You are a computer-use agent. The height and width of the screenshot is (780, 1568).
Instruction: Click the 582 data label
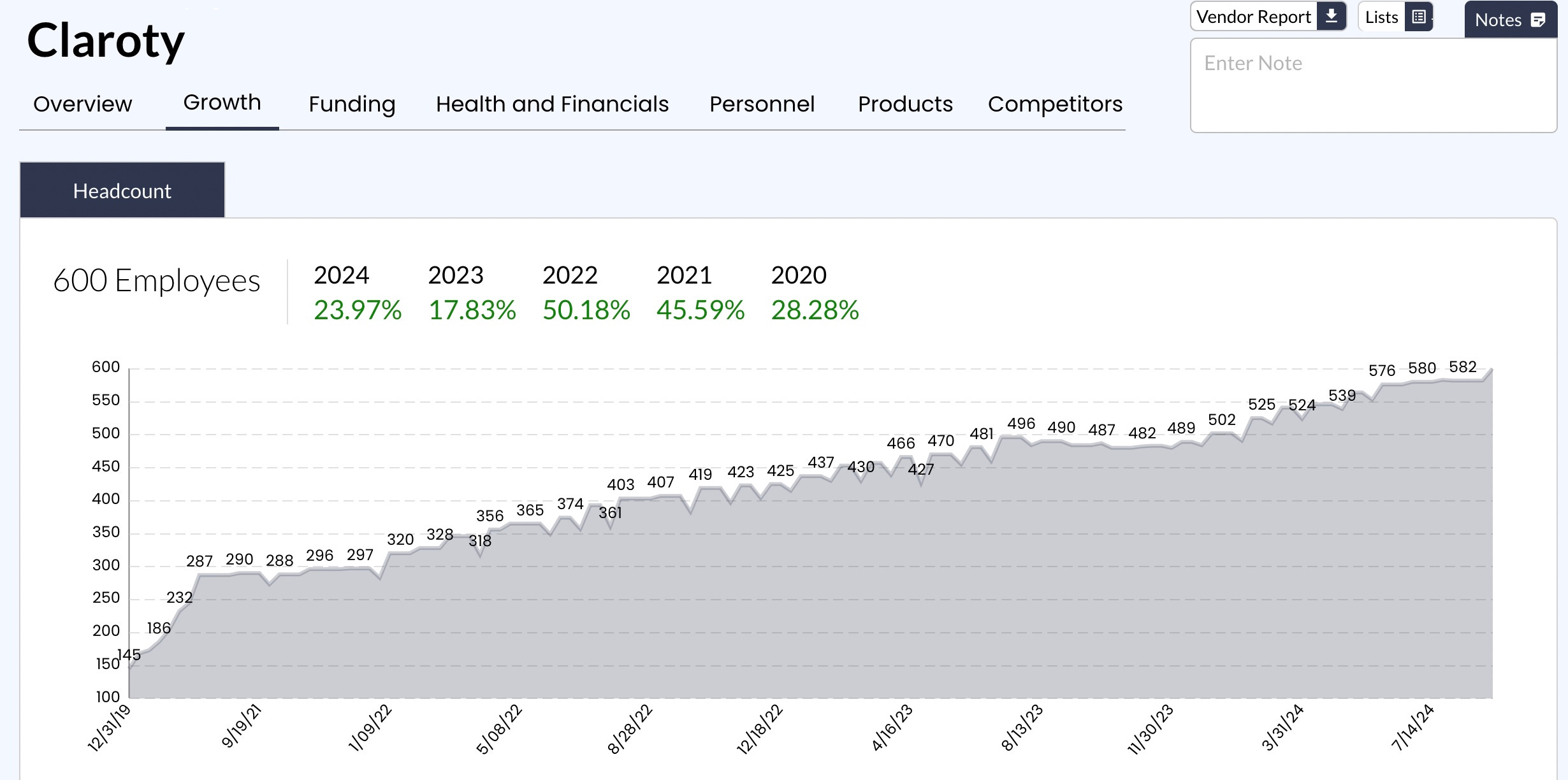coord(1463,367)
